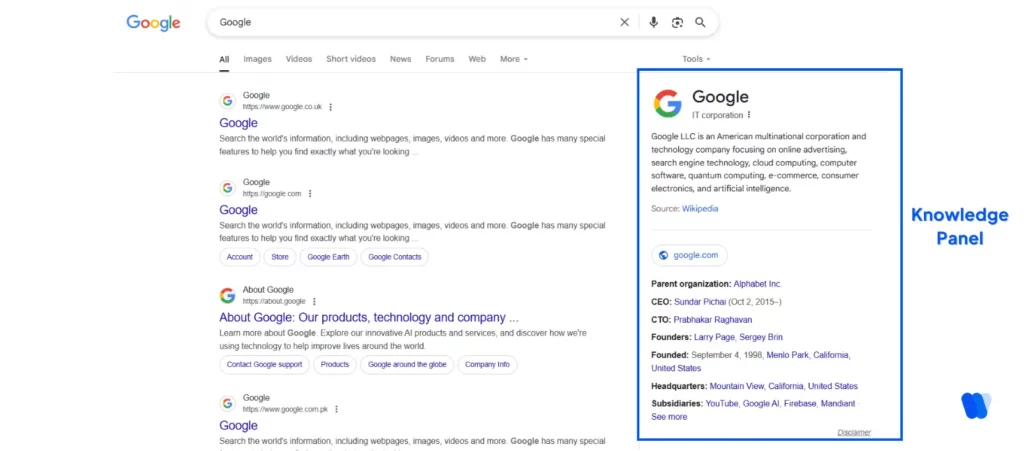Open the Mountain View headquarters link
This screenshot has height=451, width=1024.
point(737,386)
